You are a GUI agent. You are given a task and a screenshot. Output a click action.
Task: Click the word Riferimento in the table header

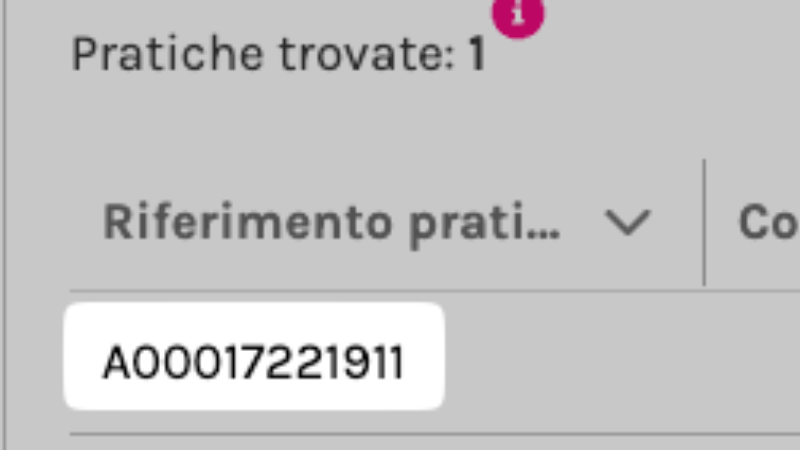tap(247, 222)
